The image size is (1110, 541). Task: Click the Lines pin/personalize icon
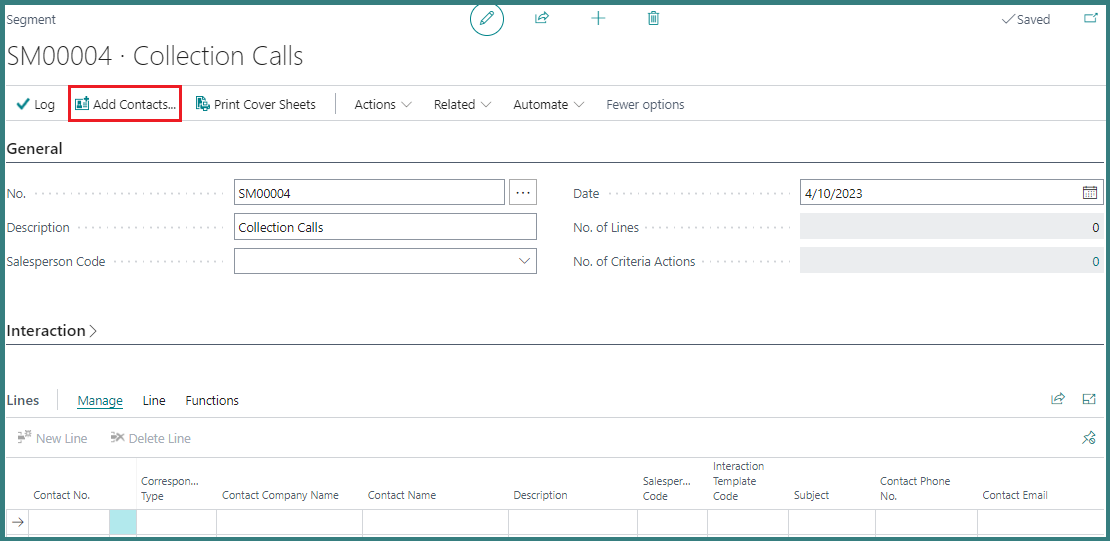pyautogui.click(x=1089, y=438)
